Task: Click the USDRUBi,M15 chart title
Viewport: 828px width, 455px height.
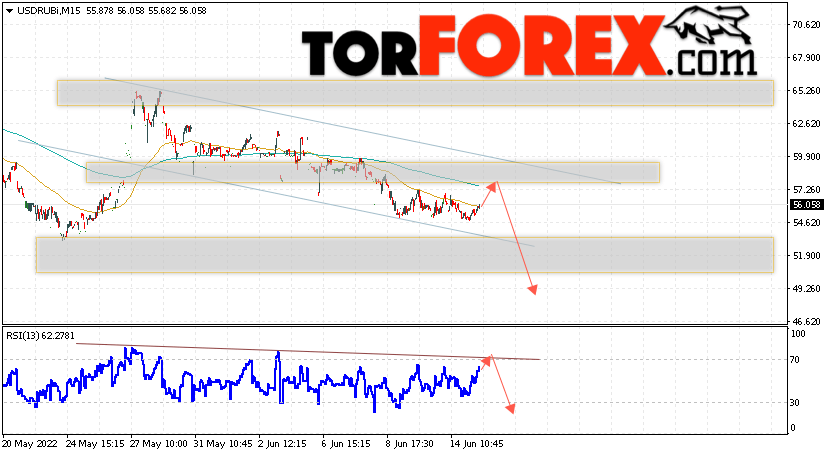Action: pyautogui.click(x=49, y=11)
